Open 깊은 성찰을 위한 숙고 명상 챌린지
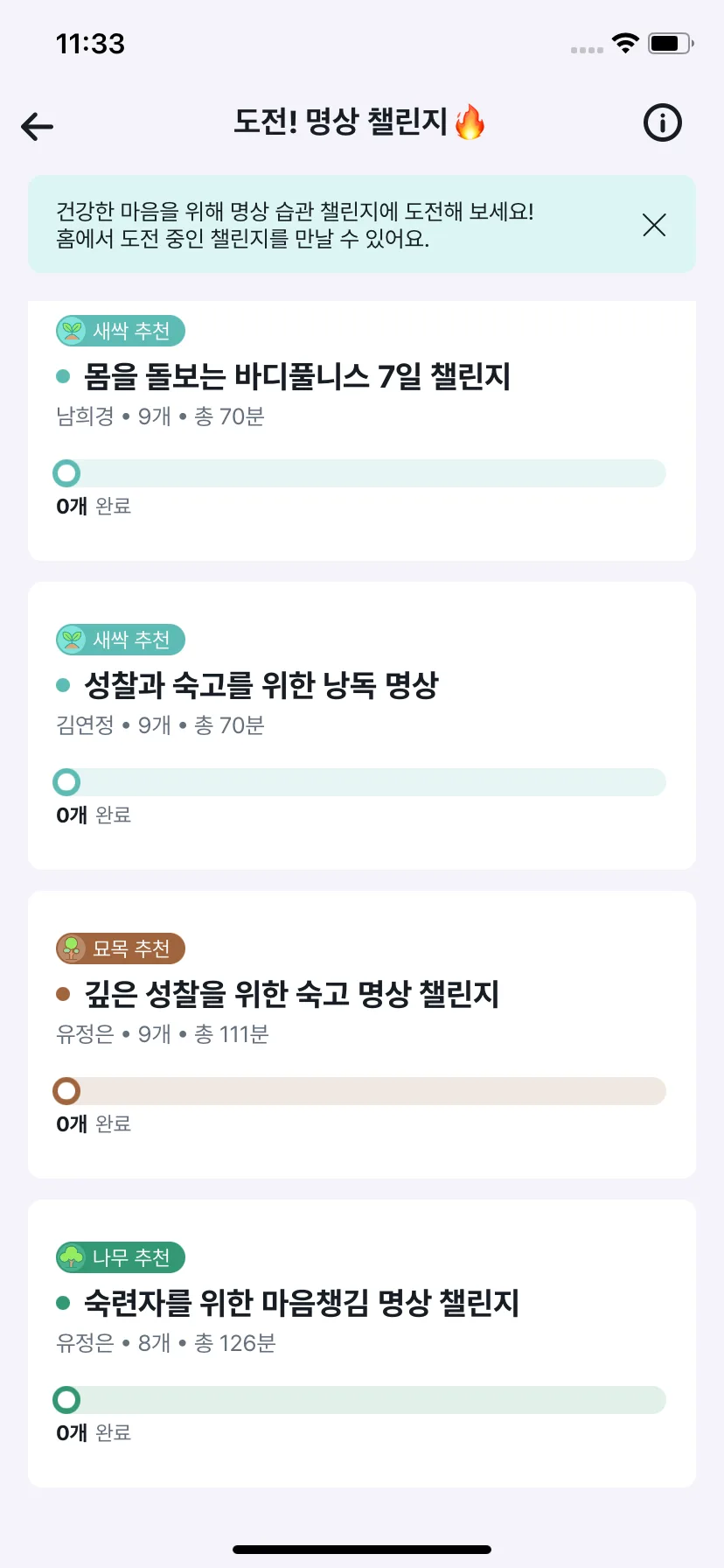 point(291,994)
